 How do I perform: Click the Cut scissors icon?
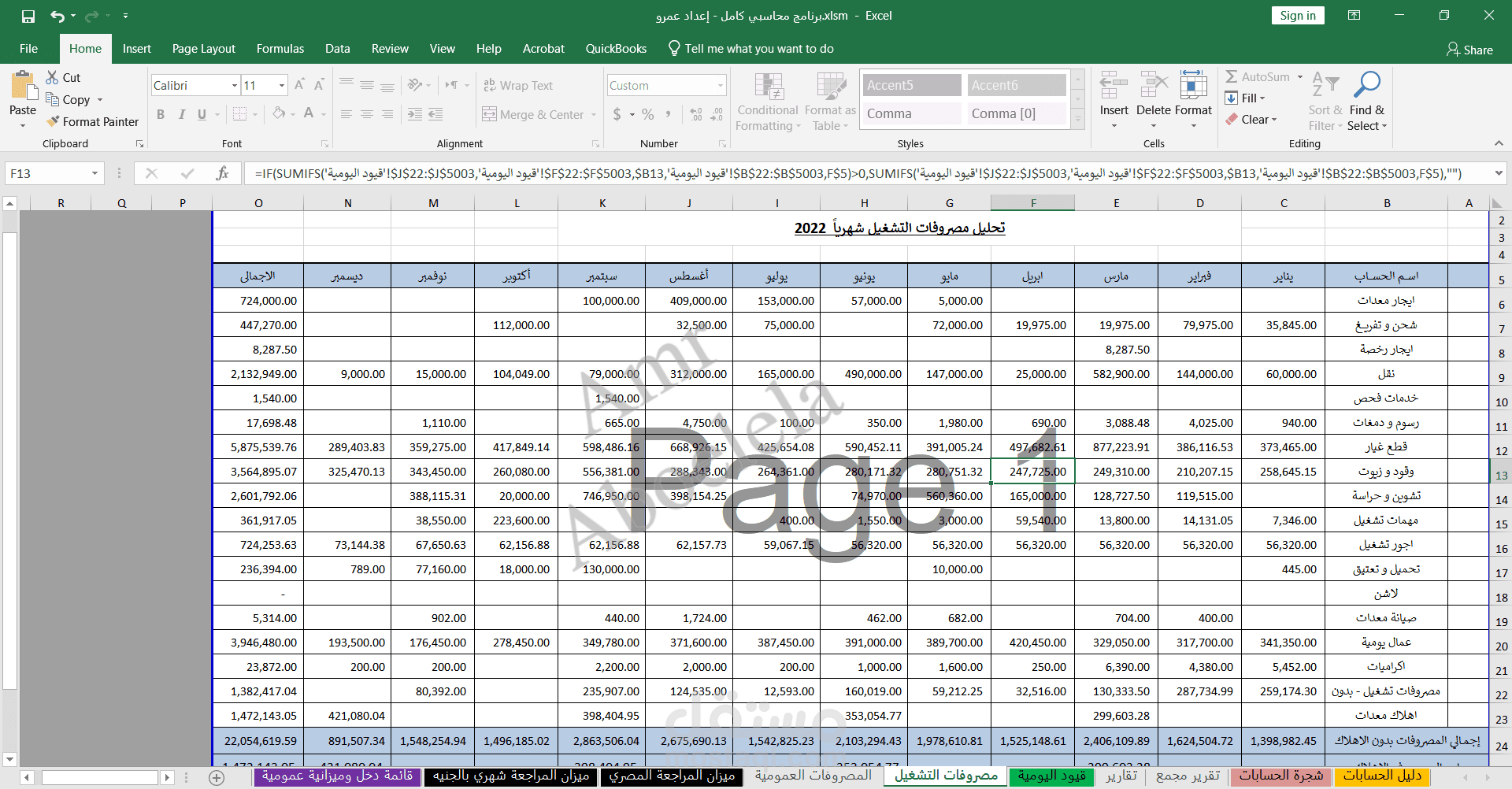pos(53,77)
